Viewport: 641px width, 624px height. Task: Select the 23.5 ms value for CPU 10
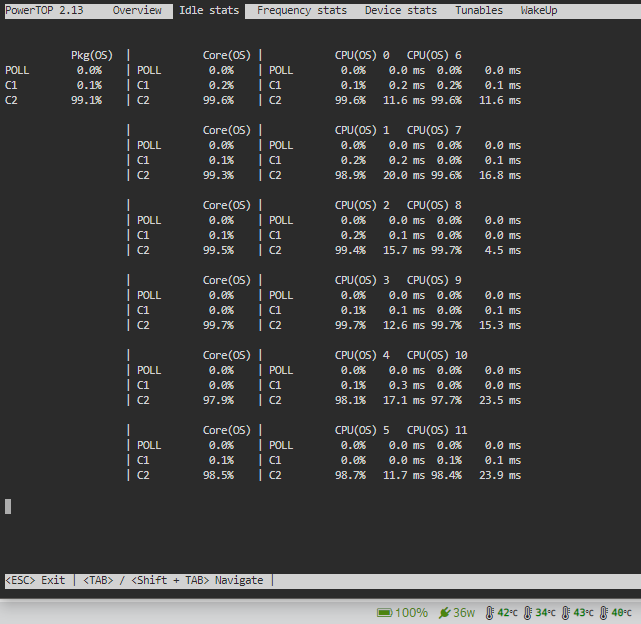pyautogui.click(x=500, y=400)
